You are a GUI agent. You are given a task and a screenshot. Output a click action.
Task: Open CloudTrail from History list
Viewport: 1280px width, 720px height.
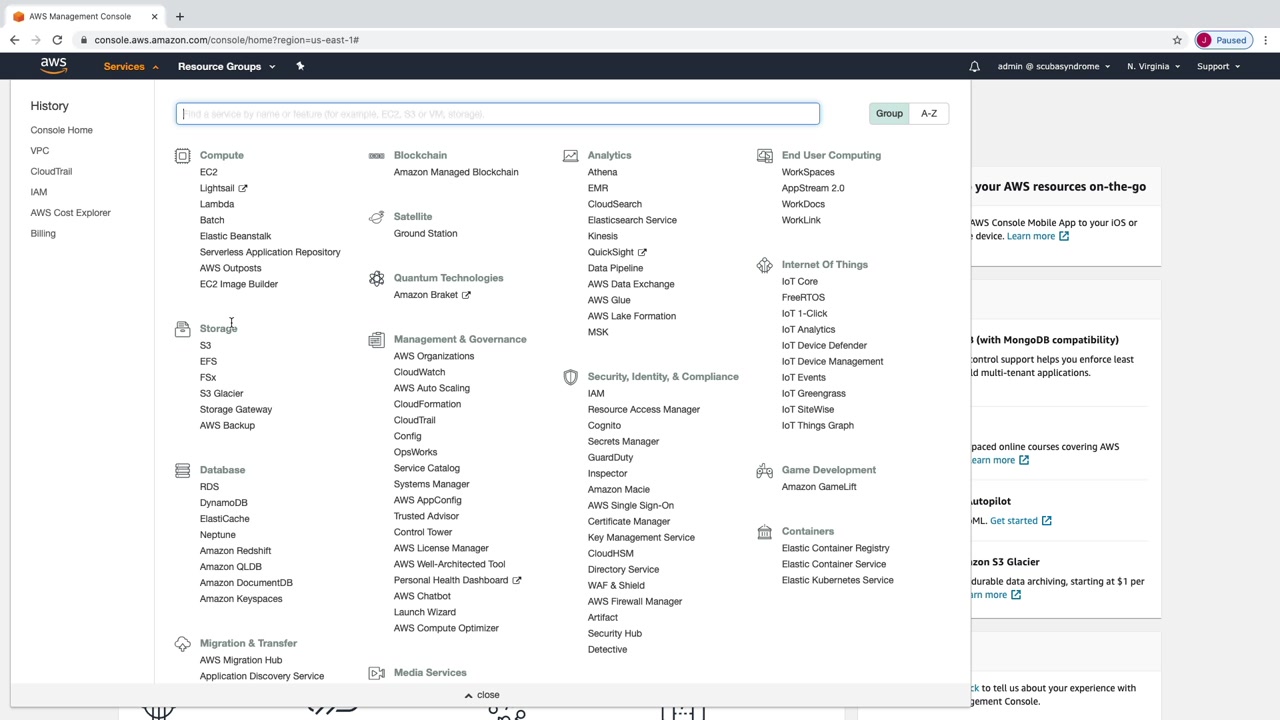[51, 171]
